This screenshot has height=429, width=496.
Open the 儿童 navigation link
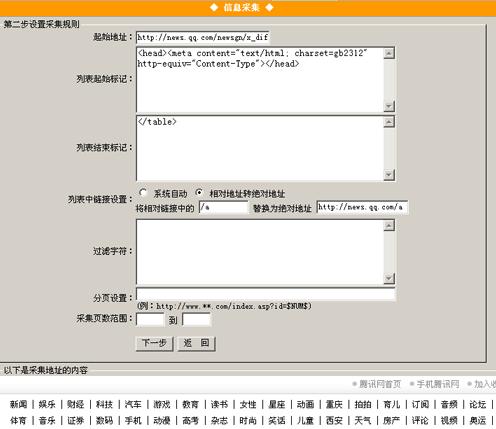pyautogui.click(x=305, y=420)
